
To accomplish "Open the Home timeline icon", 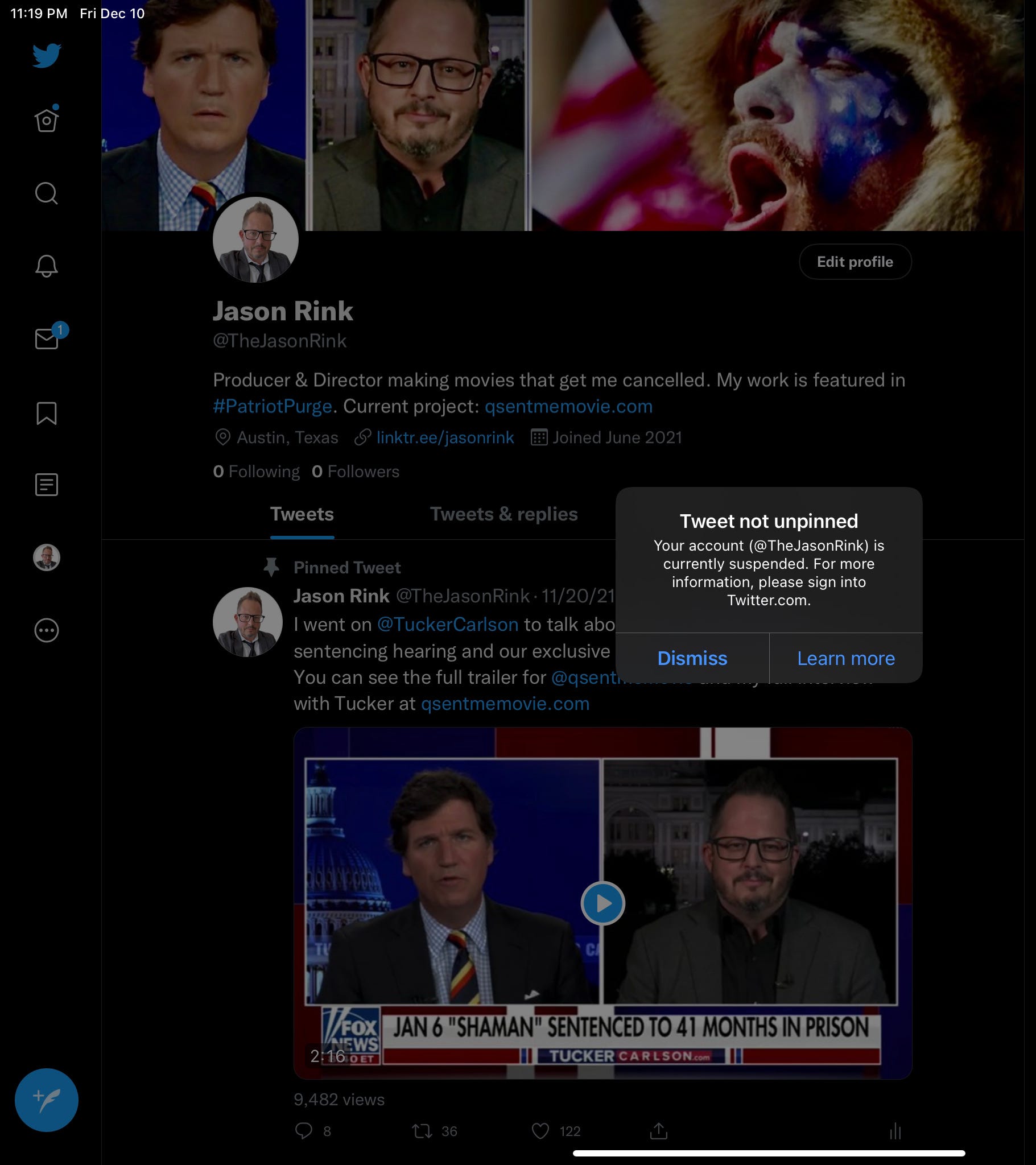I will pyautogui.click(x=47, y=119).
